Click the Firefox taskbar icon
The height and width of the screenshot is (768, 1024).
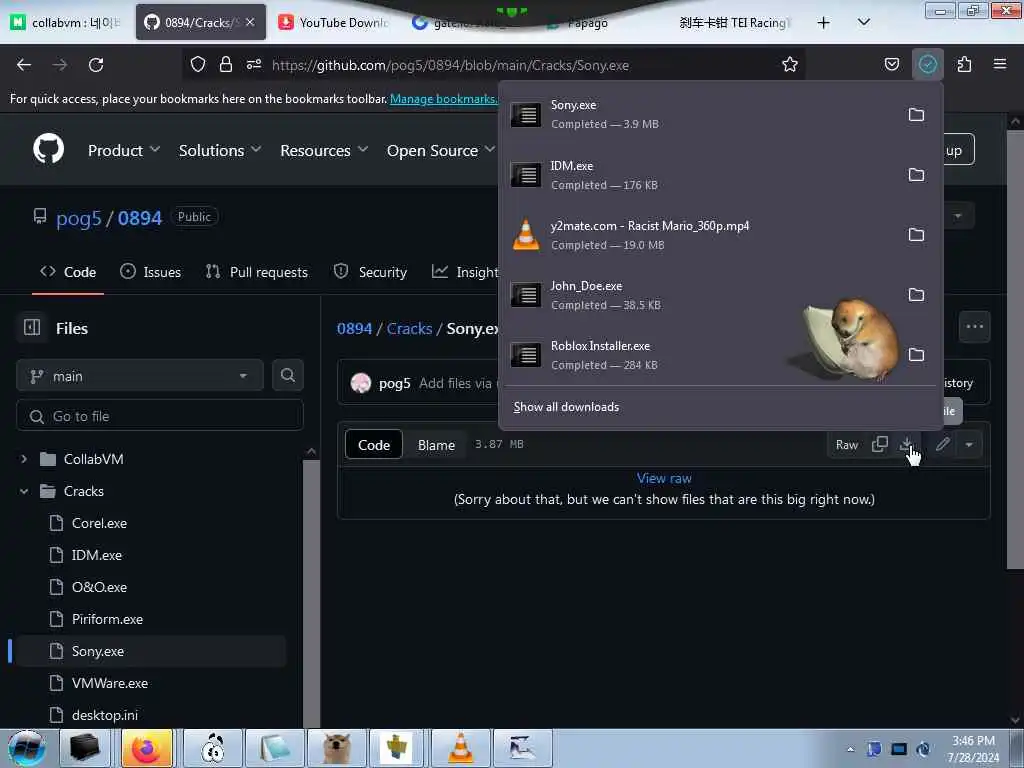147,748
